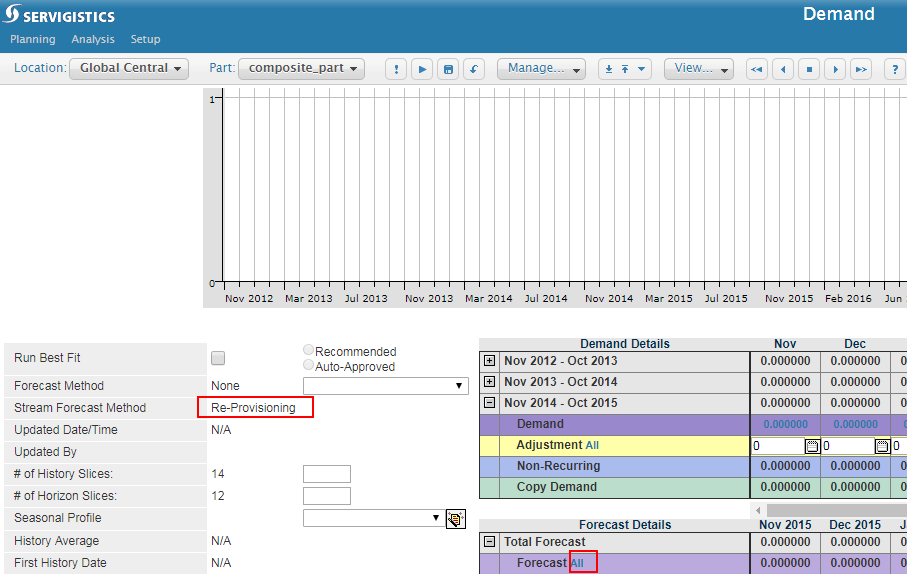Click the History Slices value 14
This screenshot has width=907, height=574.
click(217, 474)
